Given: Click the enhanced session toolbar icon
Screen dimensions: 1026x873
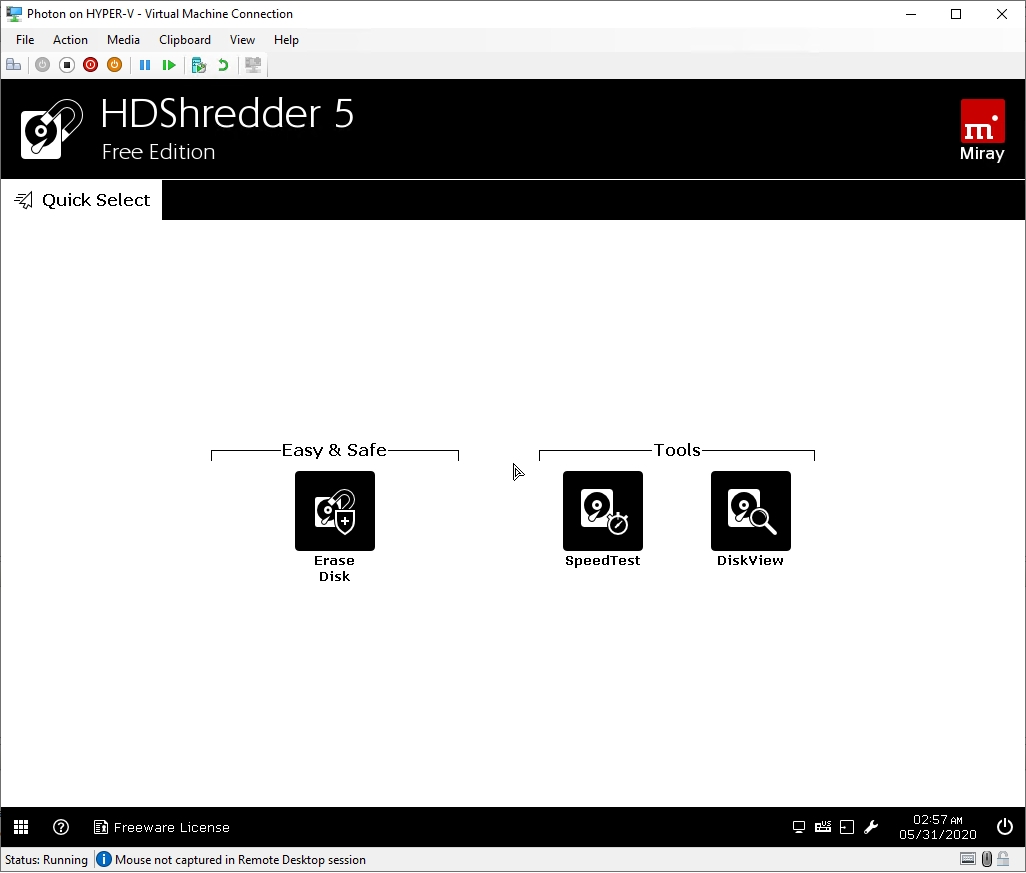Looking at the screenshot, I should pyautogui.click(x=253, y=65).
